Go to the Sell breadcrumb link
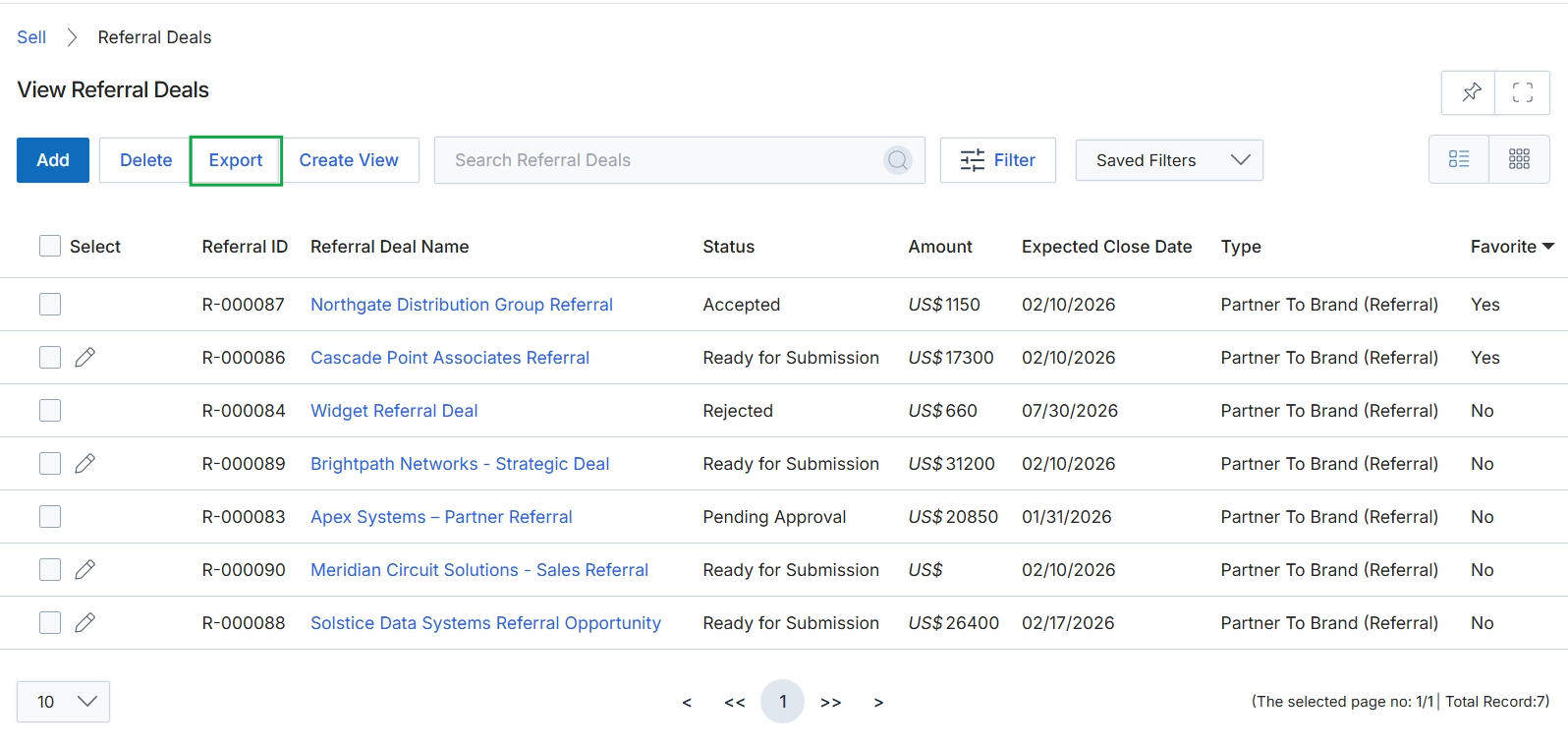1568x746 pixels. point(31,37)
